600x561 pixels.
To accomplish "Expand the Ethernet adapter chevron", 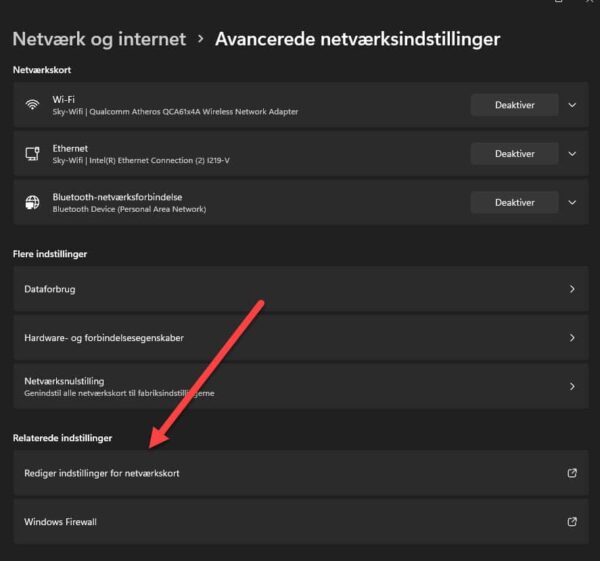I will tap(572, 154).
